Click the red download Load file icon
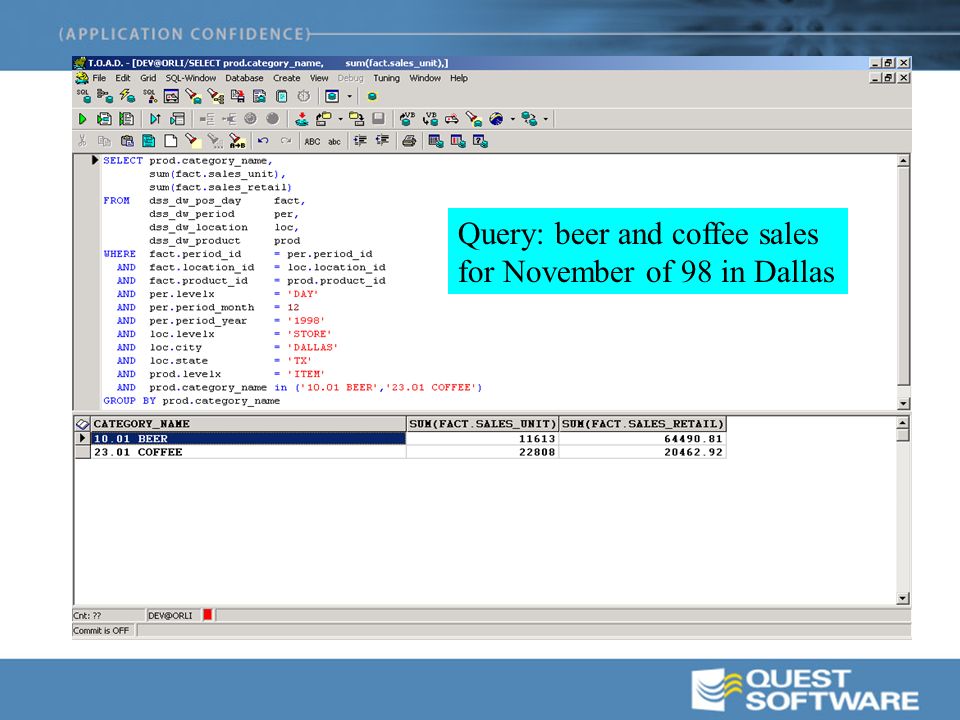The image size is (960, 720). (x=301, y=119)
